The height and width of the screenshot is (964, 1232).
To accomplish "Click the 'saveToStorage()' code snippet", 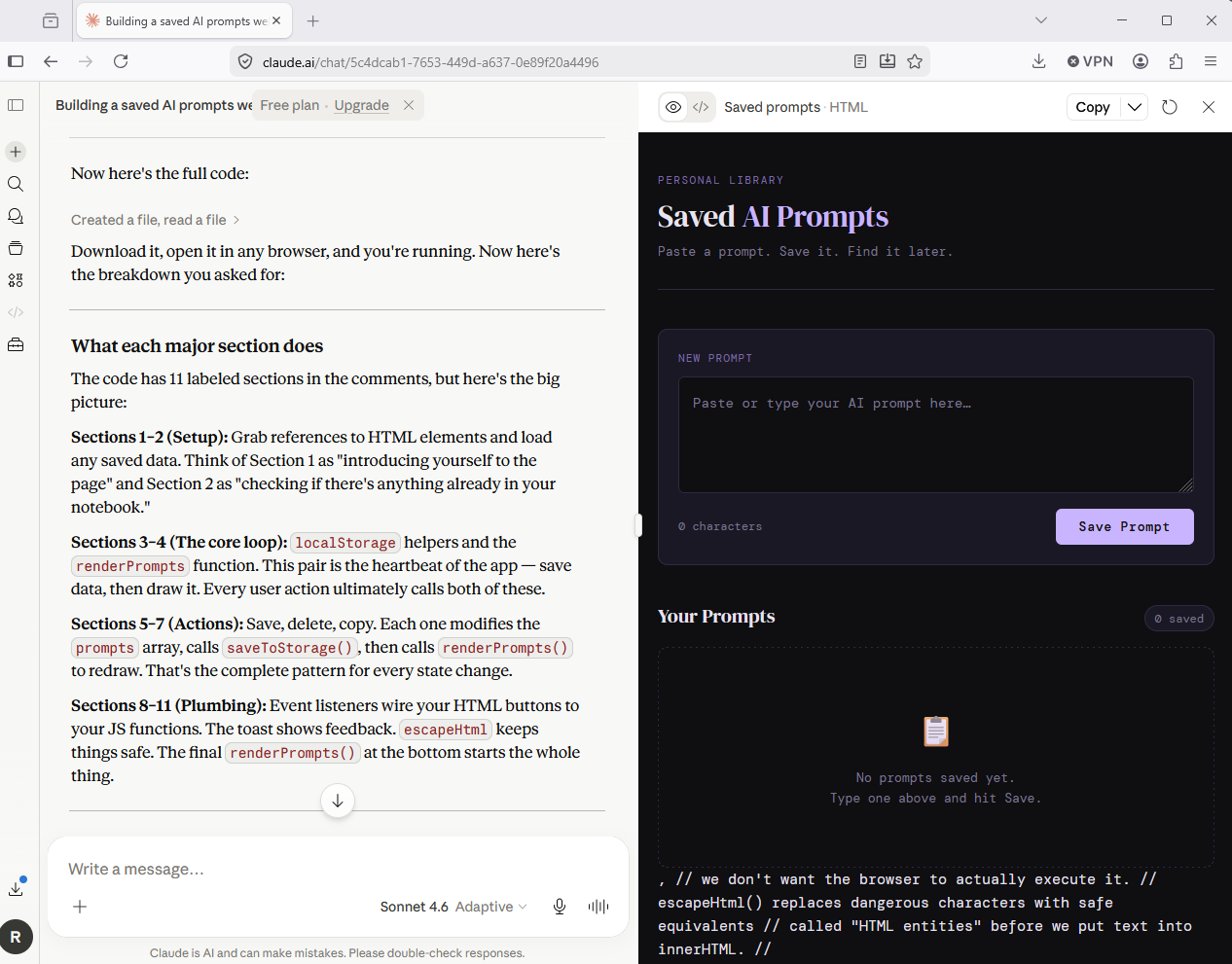I will [289, 648].
